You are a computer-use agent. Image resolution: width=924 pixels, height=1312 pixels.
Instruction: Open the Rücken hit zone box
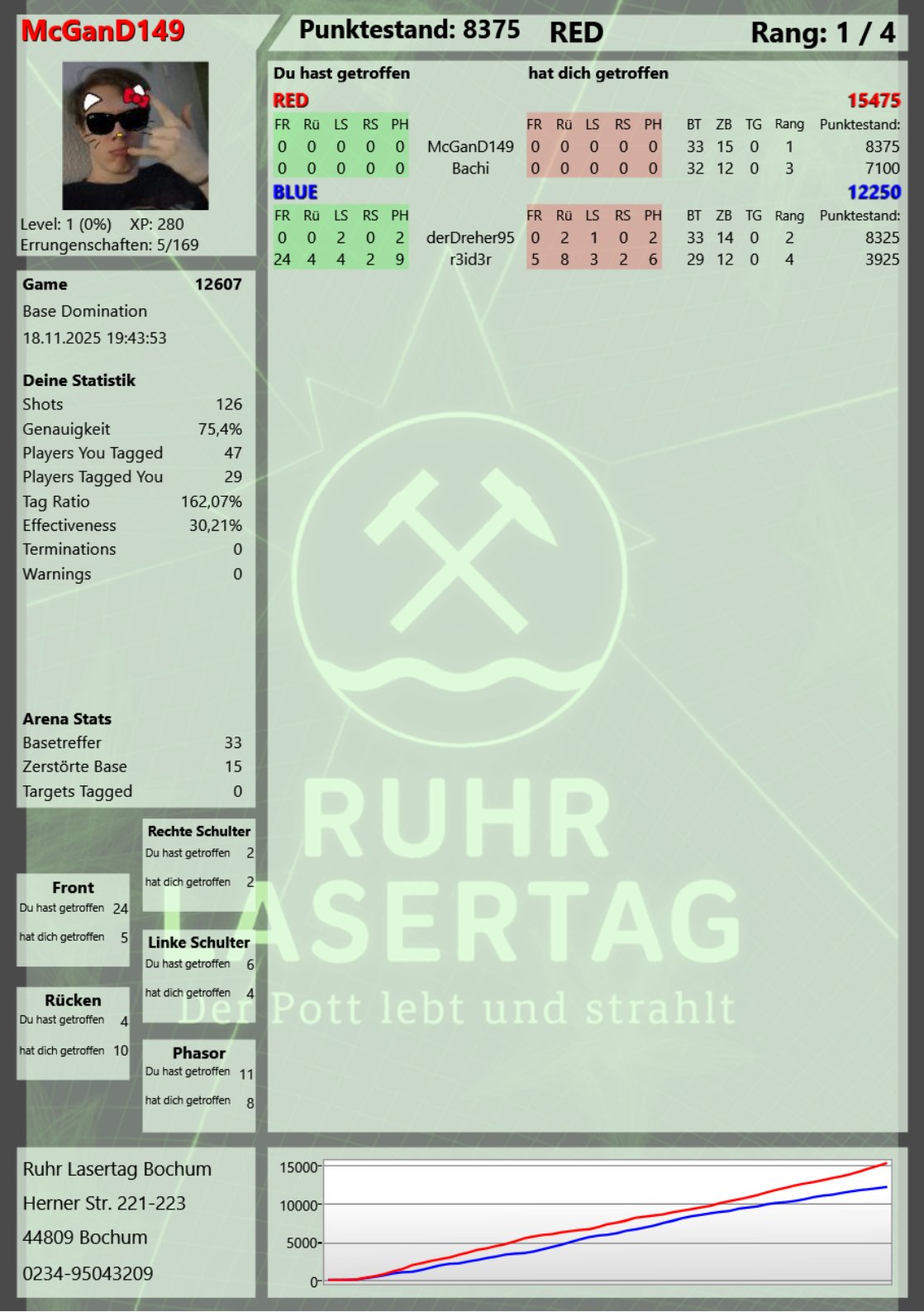coord(74,1033)
